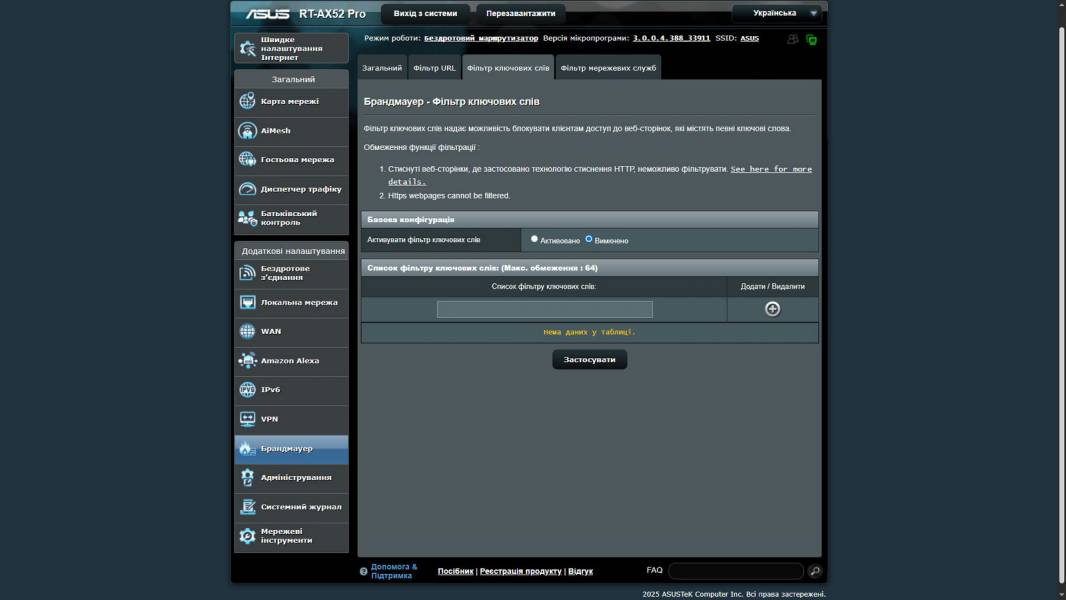Viewport: 1066px width, 600px height.
Task: Follow the See here for more details link
Action: [x=770, y=170]
